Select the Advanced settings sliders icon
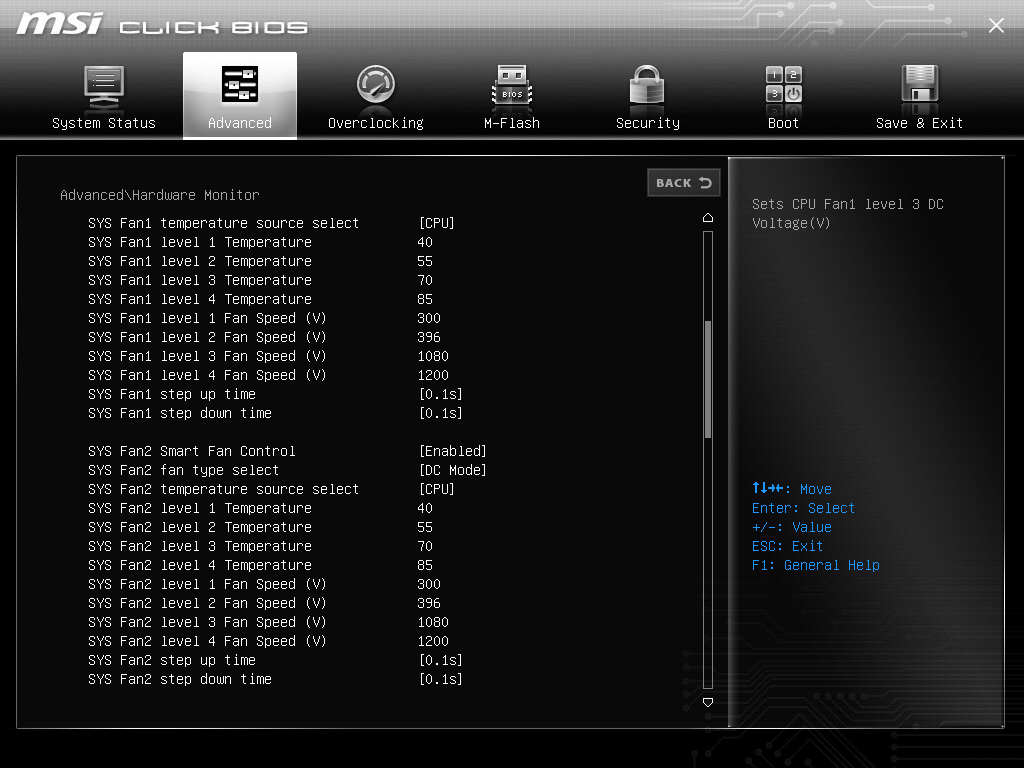 tap(240, 84)
